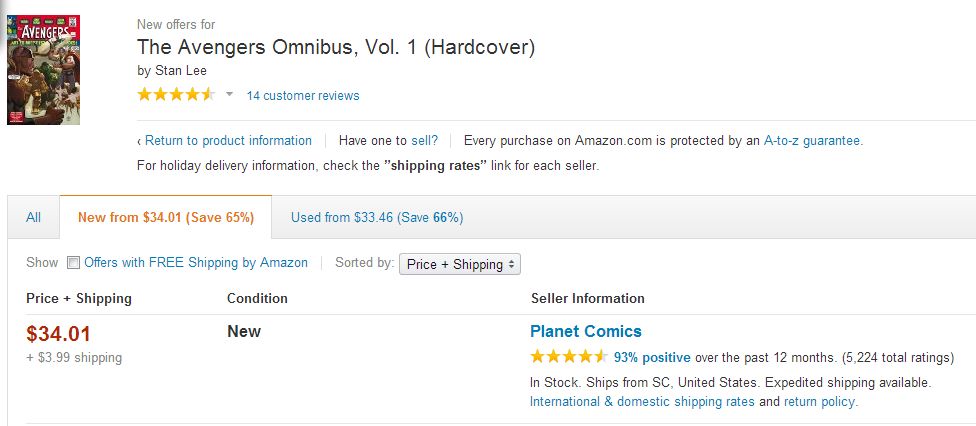The image size is (976, 426).
Task: Click the 'sell?' link
Action: point(425,141)
